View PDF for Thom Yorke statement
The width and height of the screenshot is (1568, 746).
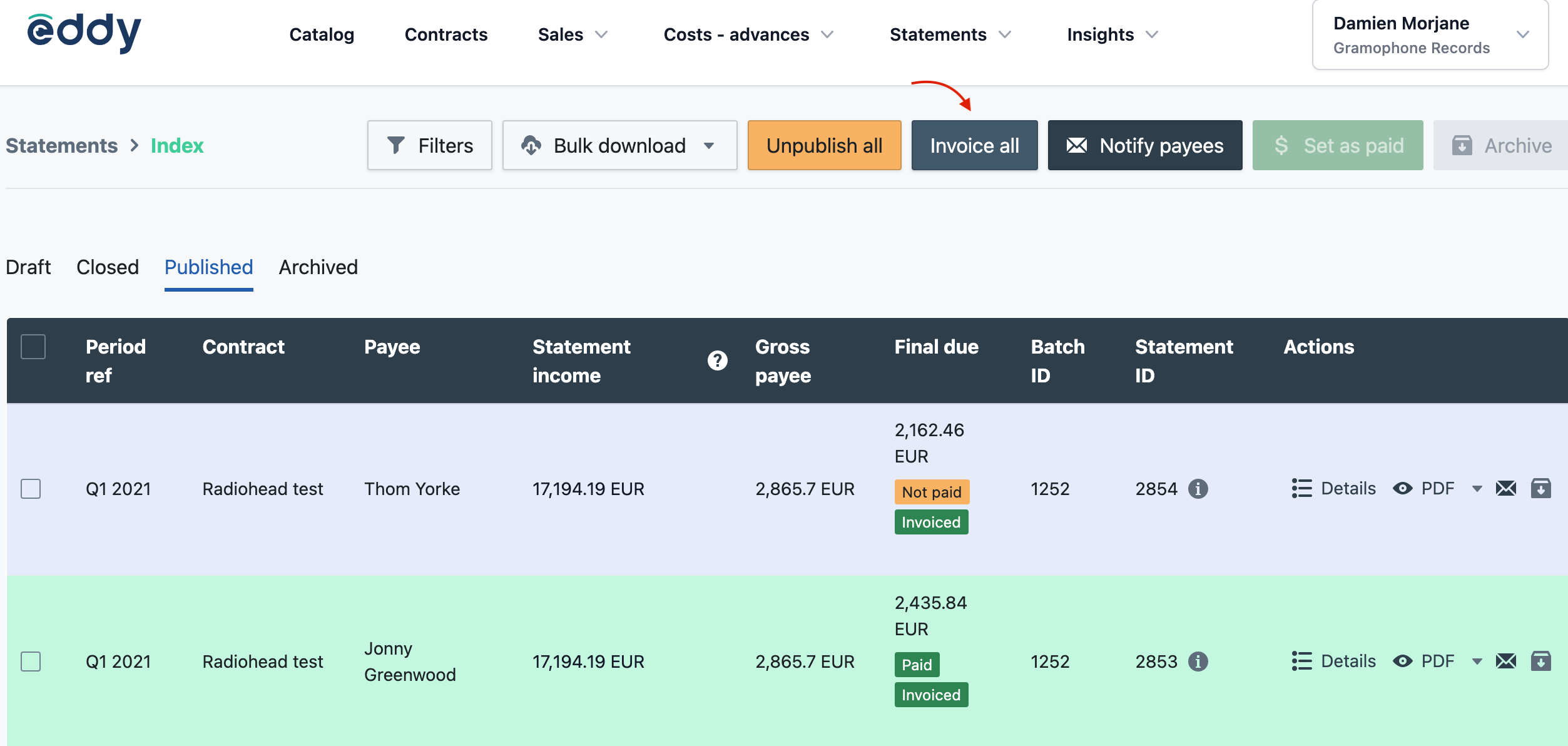click(x=1423, y=488)
